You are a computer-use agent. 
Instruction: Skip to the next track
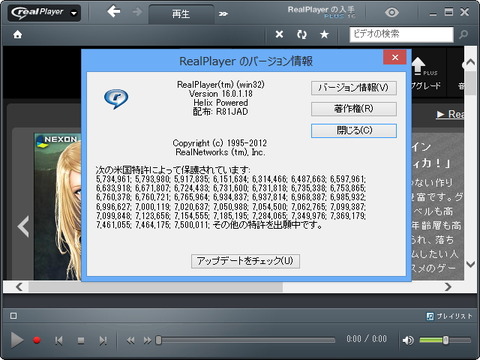[103, 340]
